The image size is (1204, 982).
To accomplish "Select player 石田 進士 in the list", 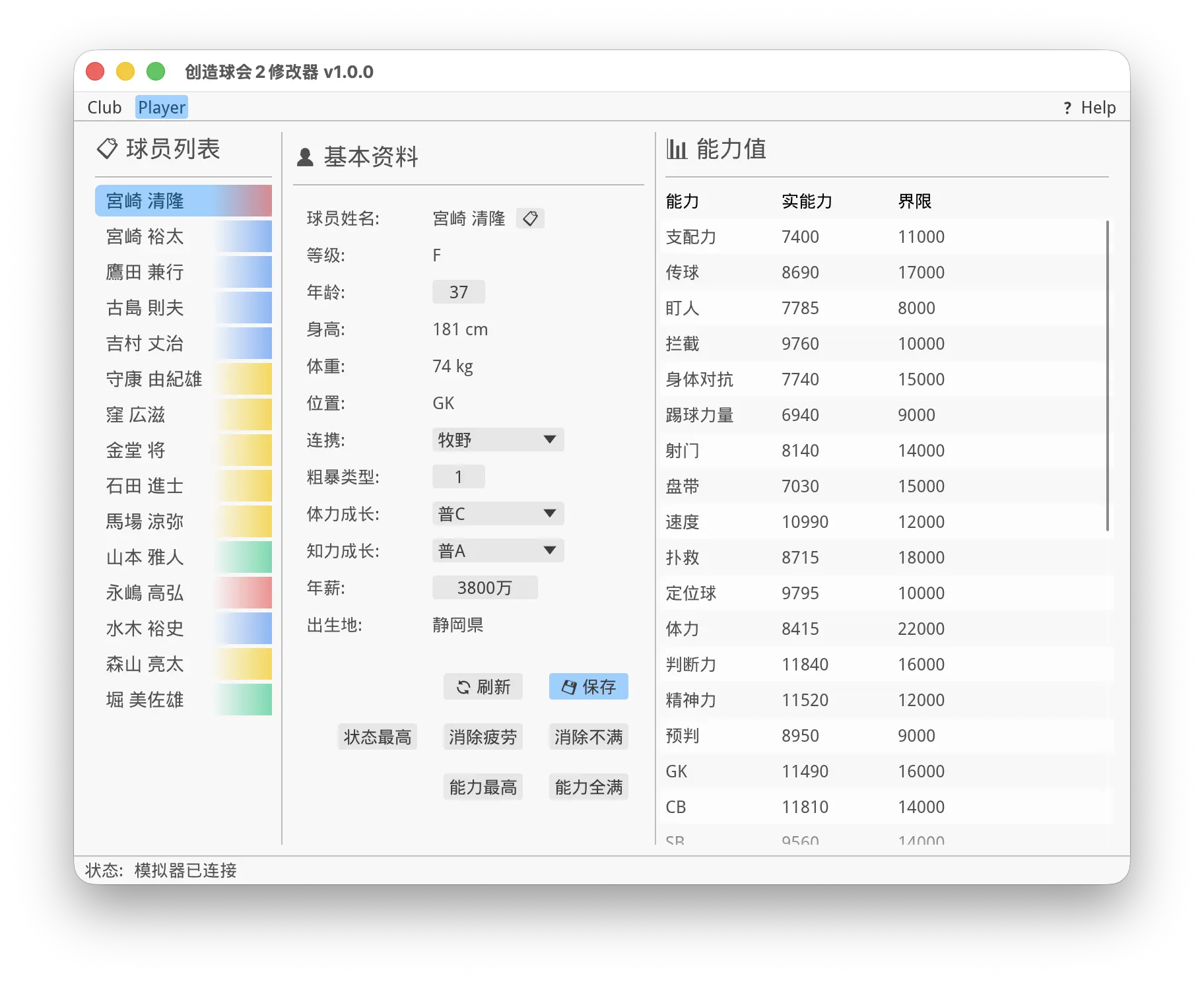I will [x=184, y=486].
